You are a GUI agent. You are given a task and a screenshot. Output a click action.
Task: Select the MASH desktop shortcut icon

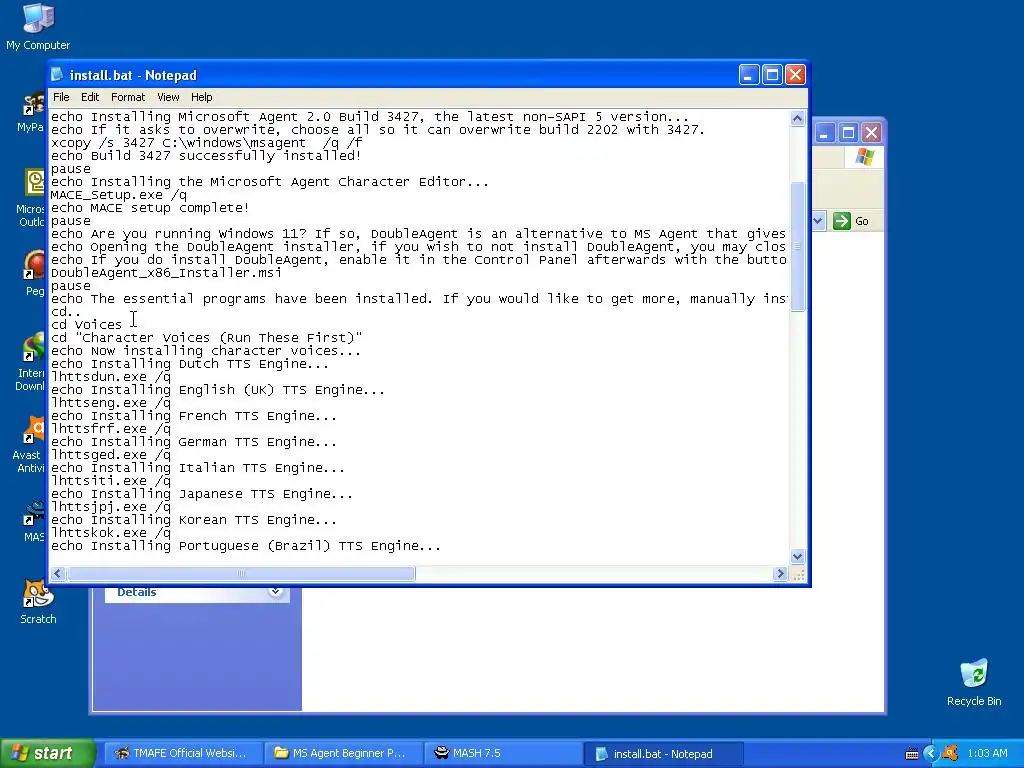coord(33,521)
